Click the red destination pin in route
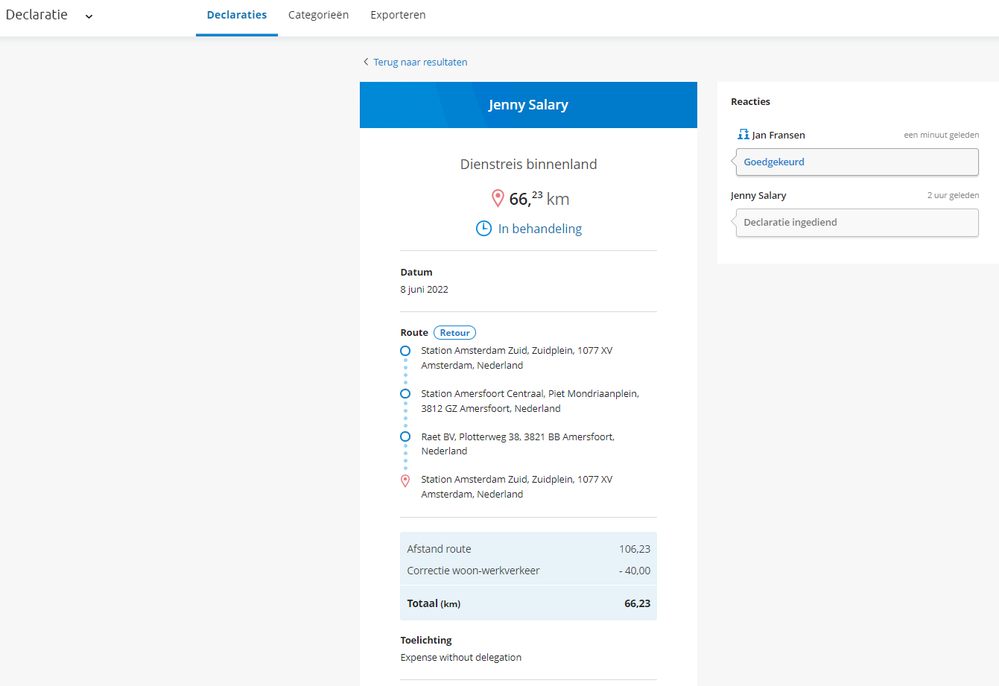Viewport: 999px width, 686px height. 405,481
